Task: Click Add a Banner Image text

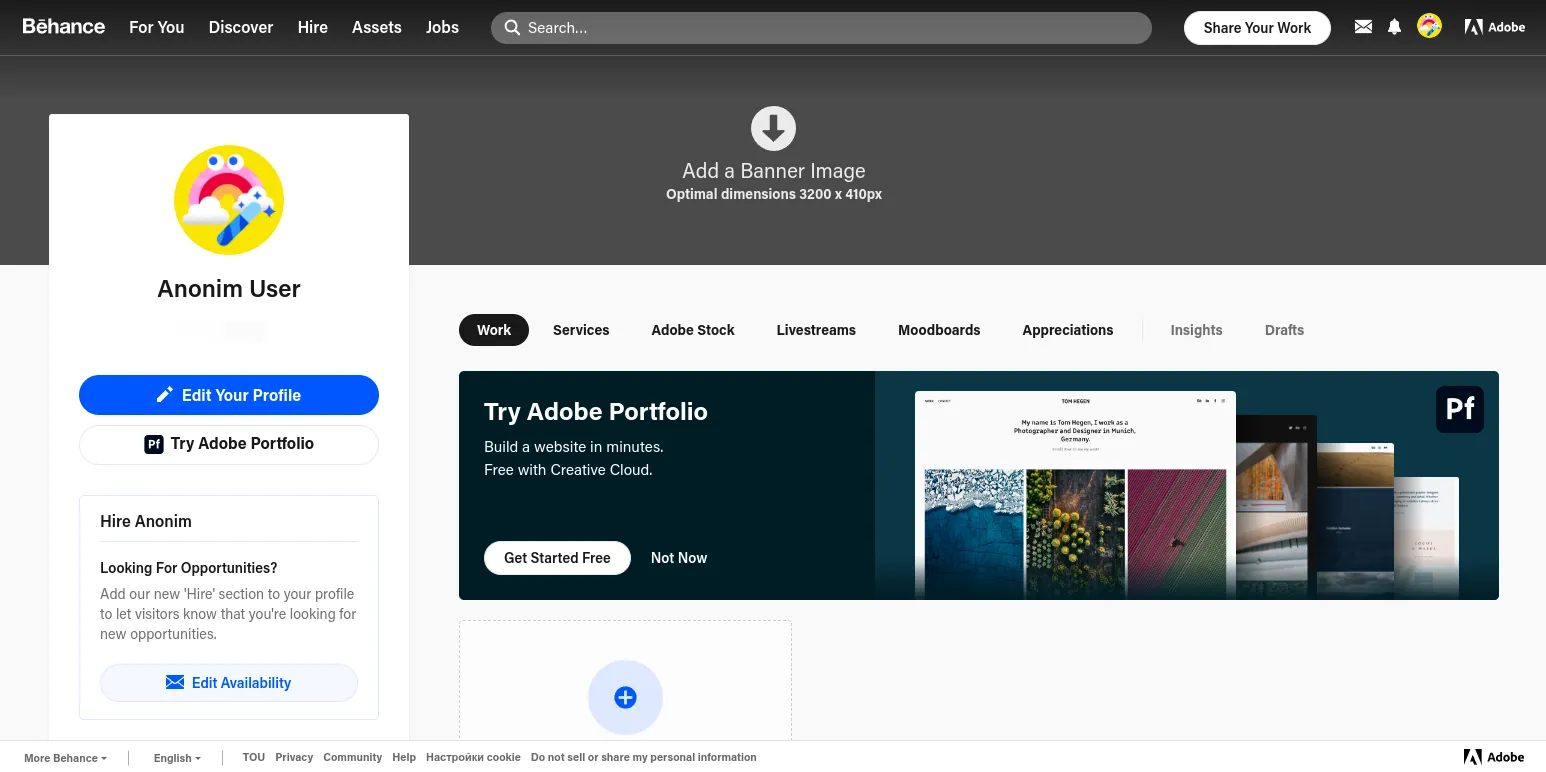Action: click(x=774, y=171)
